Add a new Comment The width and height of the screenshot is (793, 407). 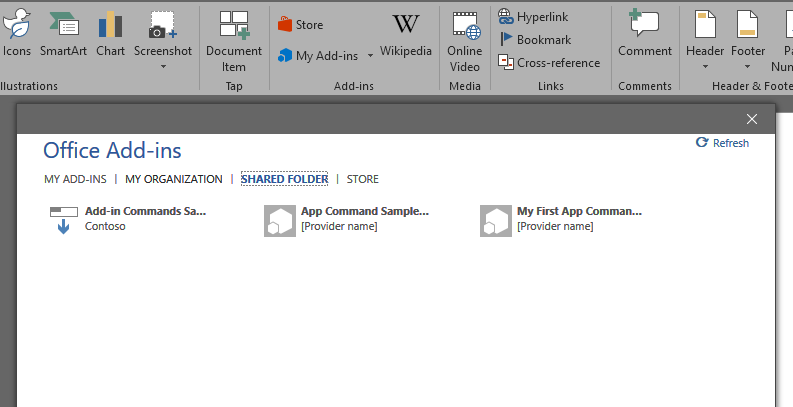tap(645, 33)
